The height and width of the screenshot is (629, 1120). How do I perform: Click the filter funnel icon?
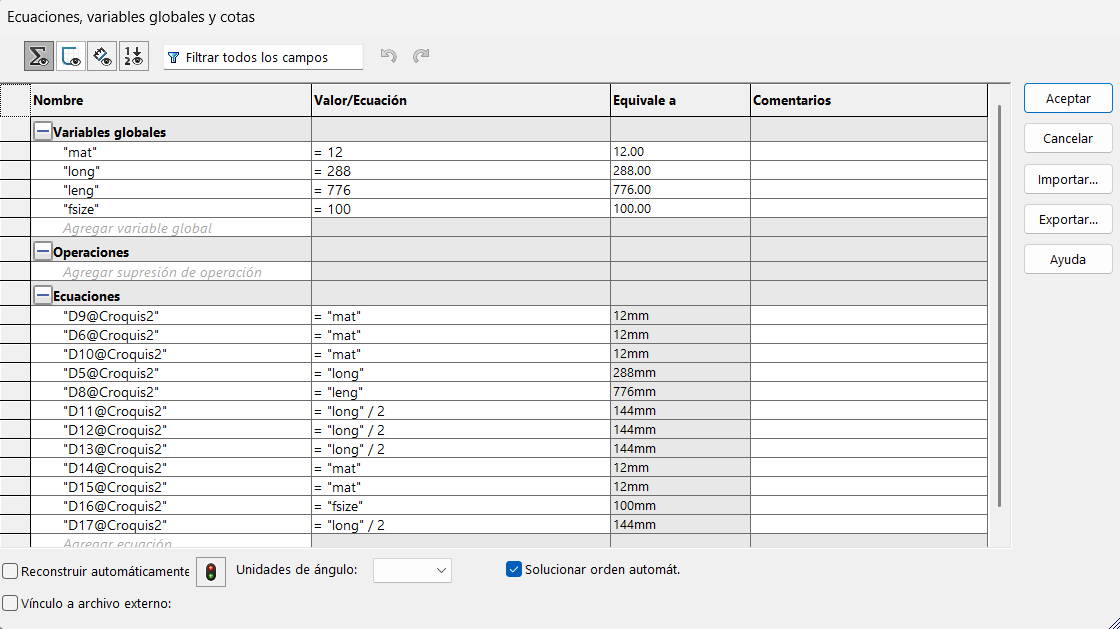[174, 58]
